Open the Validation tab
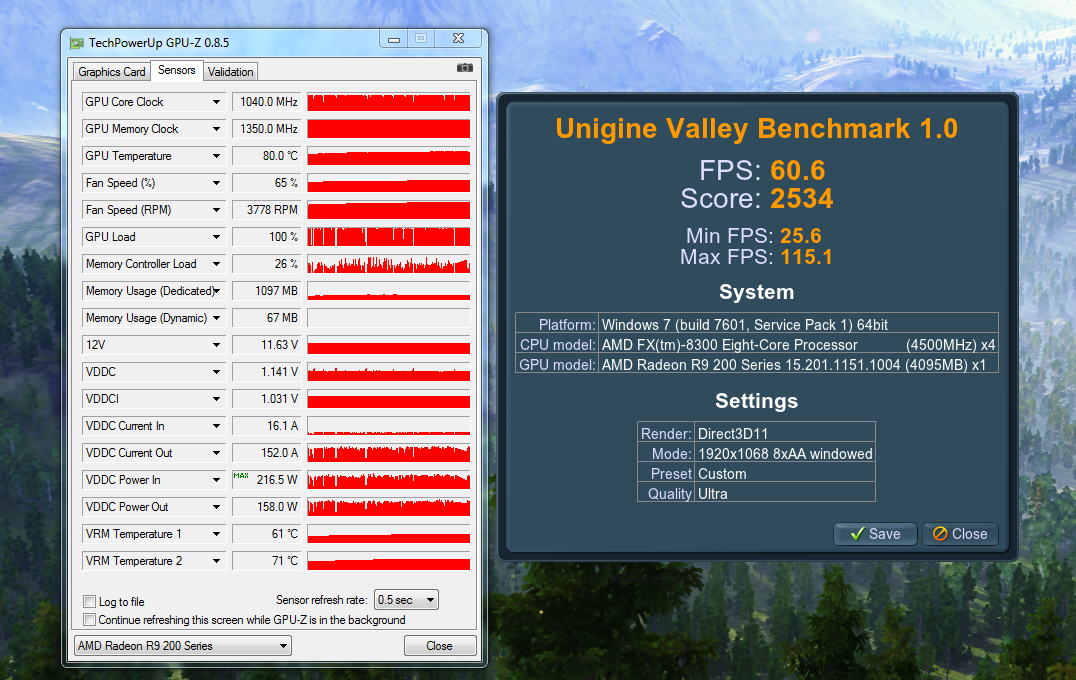Image resolution: width=1076 pixels, height=680 pixels. (x=231, y=71)
